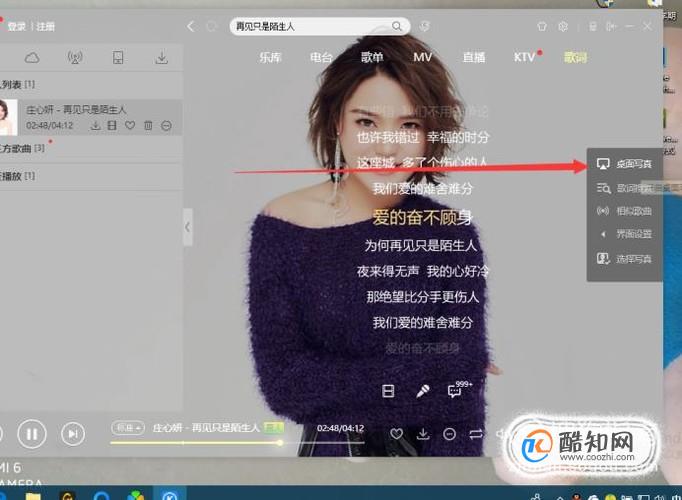Click the microphone icon below the lyrics
The width and height of the screenshot is (682, 500).
422,391
